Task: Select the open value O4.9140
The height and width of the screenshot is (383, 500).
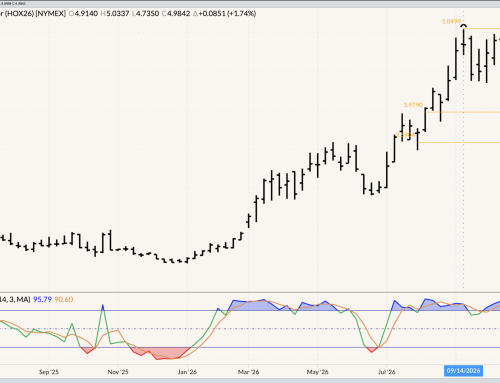Action: coord(83,14)
